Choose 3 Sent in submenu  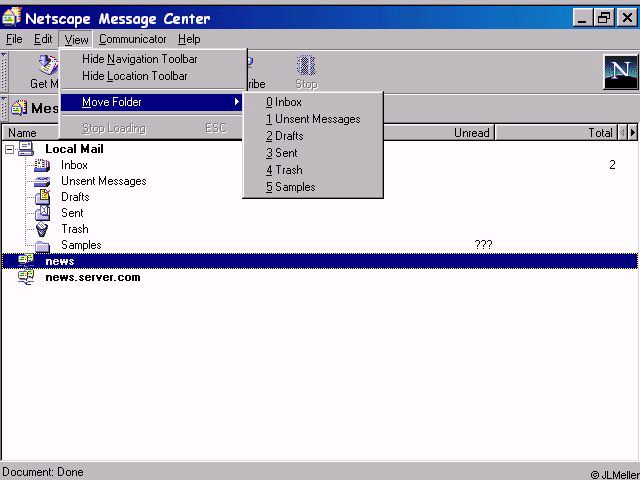313,153
